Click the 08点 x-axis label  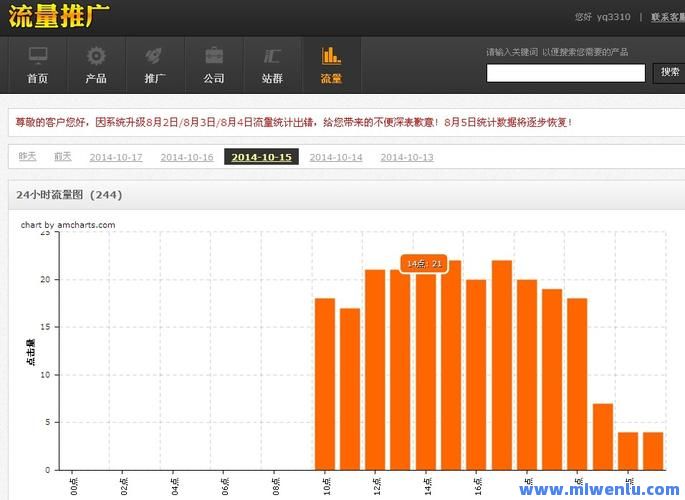(276, 486)
